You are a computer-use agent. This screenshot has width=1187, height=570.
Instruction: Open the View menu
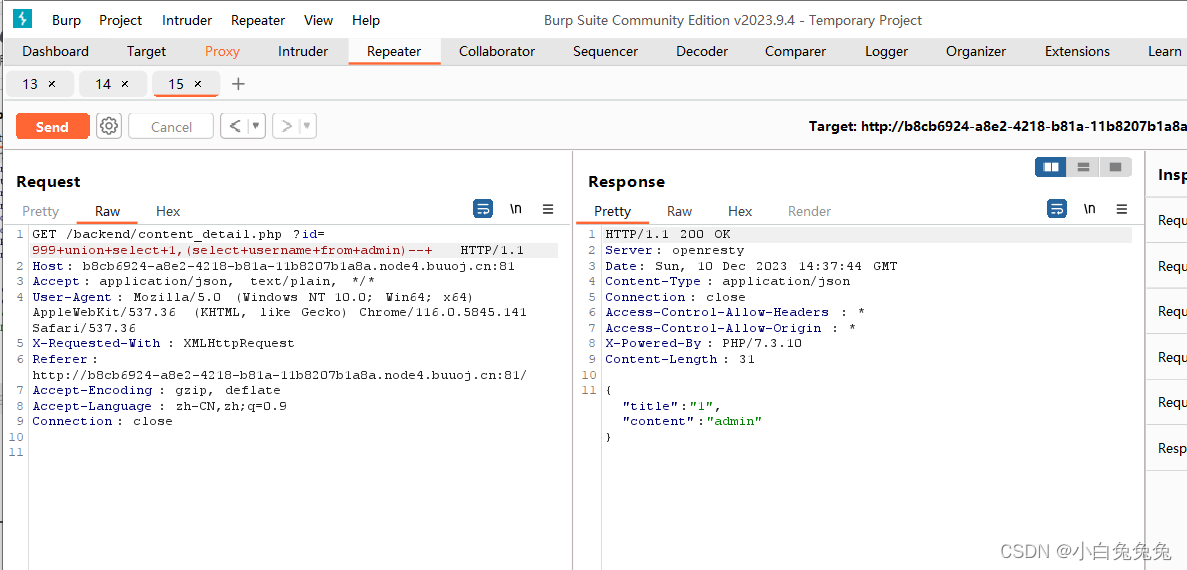point(318,20)
